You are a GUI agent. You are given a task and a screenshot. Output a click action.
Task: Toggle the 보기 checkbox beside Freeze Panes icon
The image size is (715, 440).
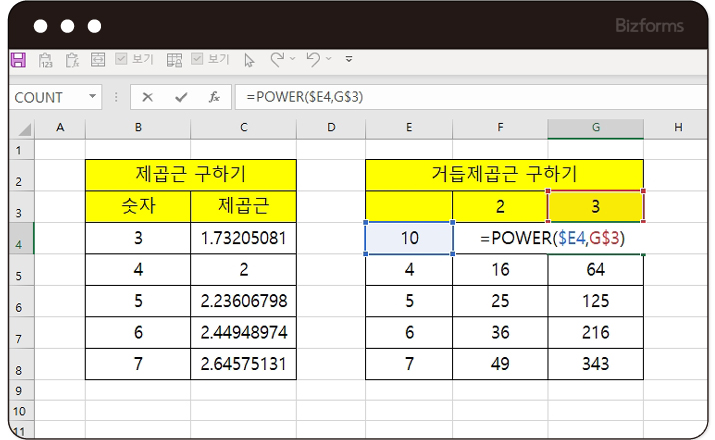(x=197, y=59)
